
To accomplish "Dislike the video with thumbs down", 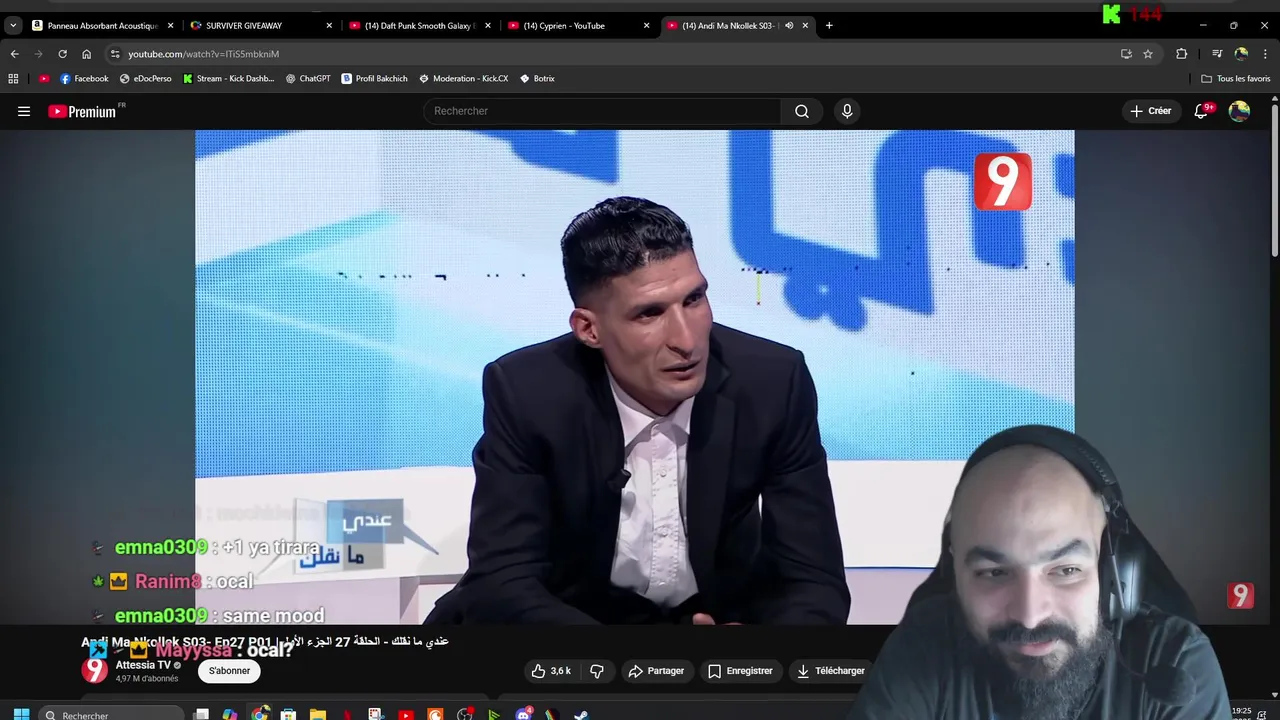I will (x=597, y=671).
